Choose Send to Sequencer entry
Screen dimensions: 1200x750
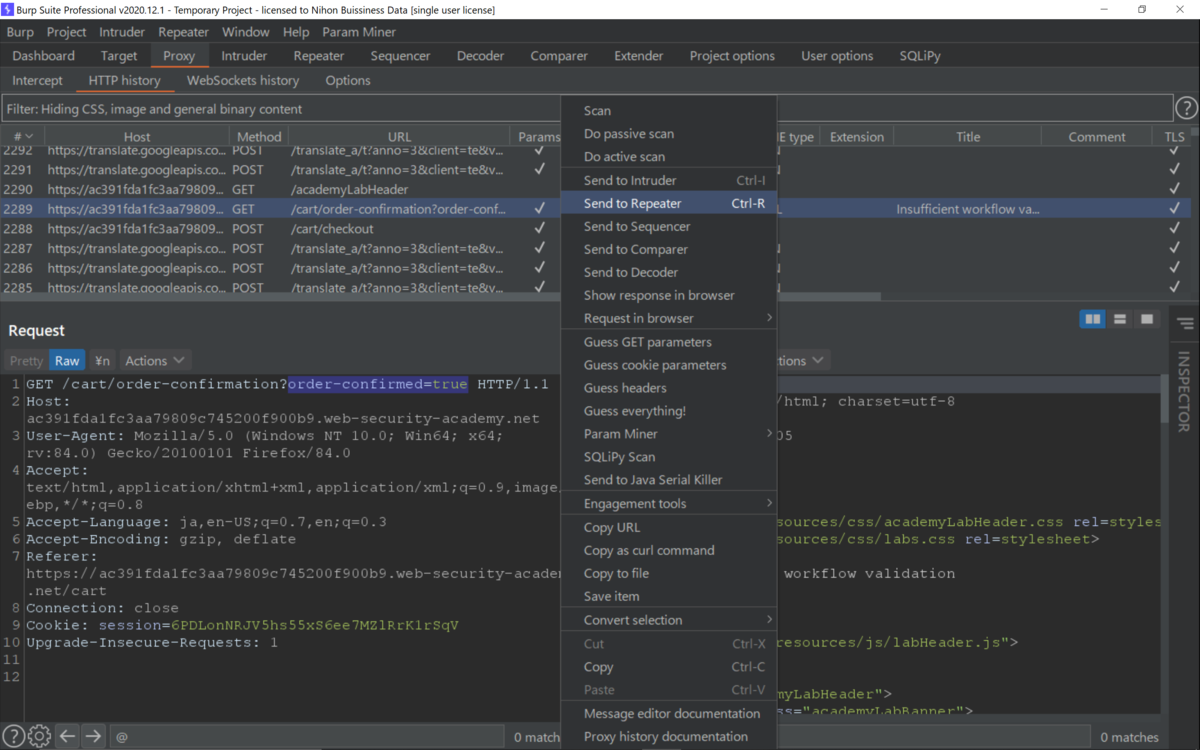(x=669, y=226)
